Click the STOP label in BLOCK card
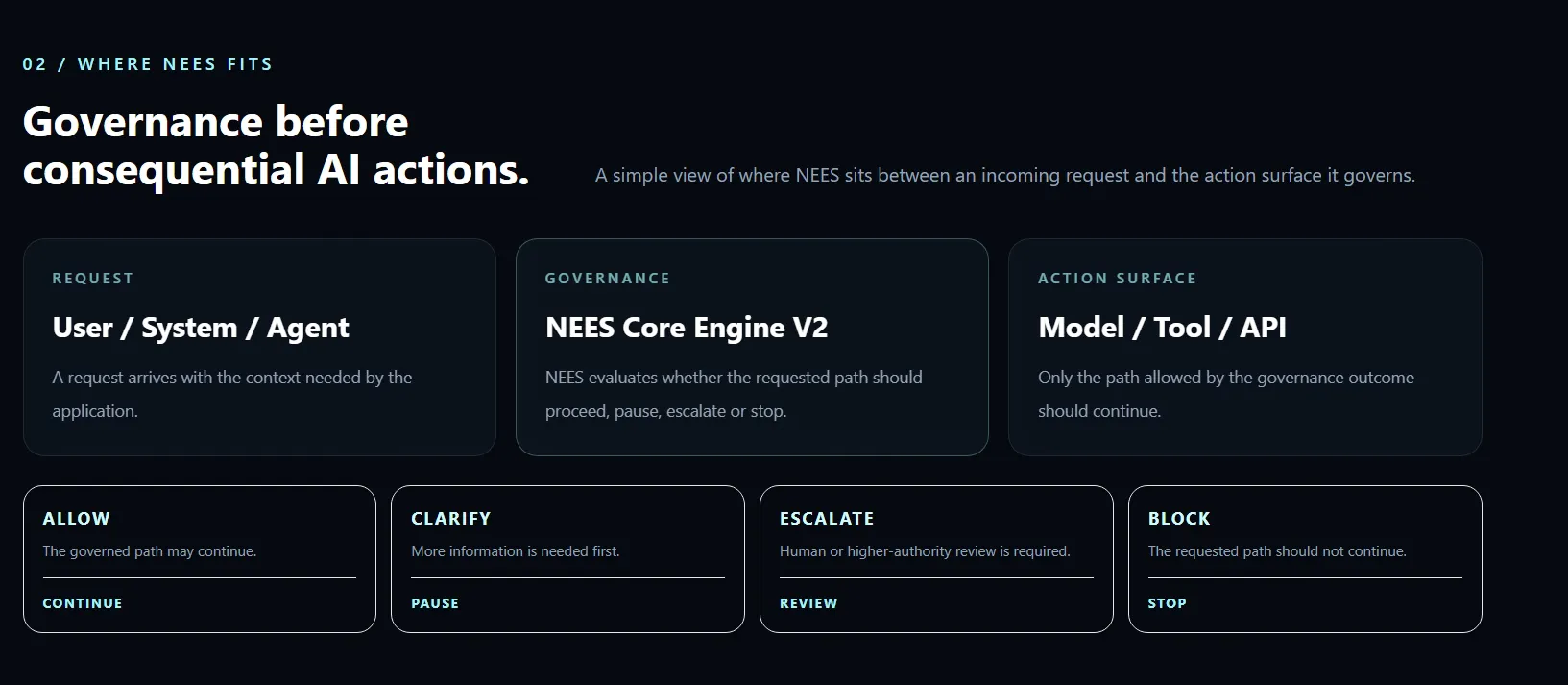Viewport: 1568px width, 685px height. coord(1168,603)
